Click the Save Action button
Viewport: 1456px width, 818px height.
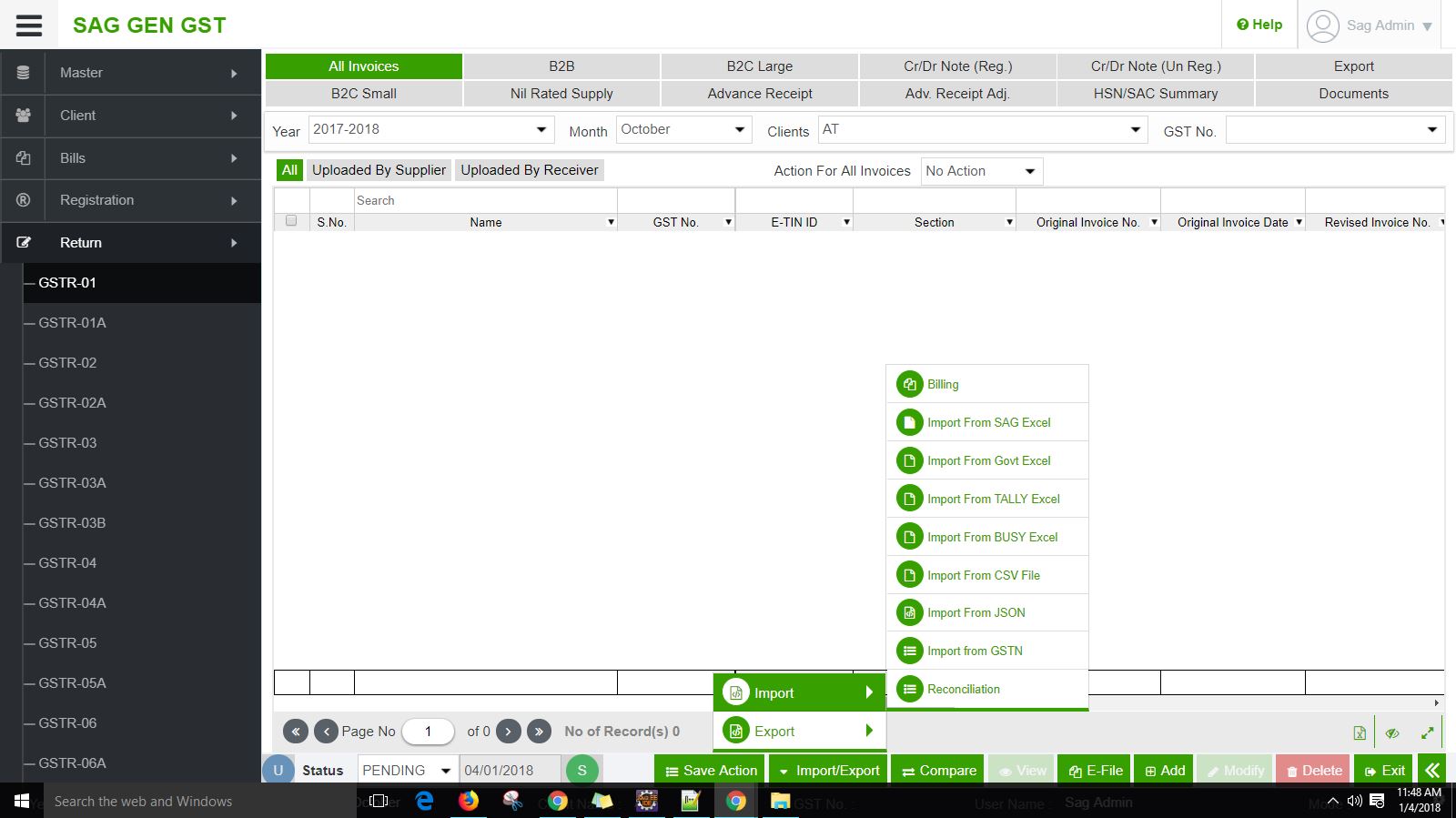click(x=710, y=770)
